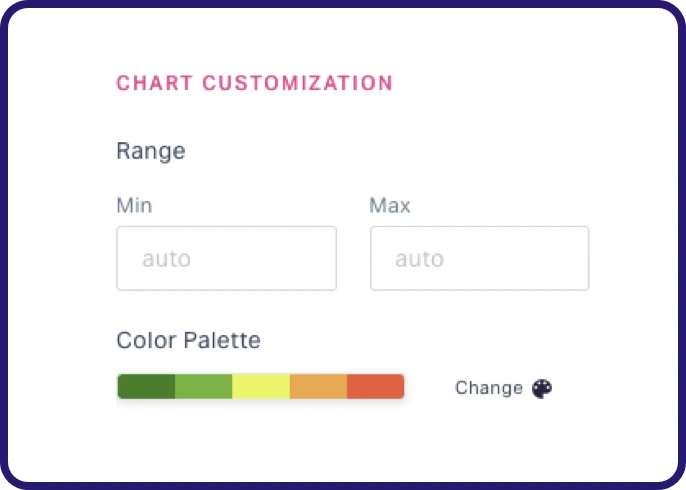The height and width of the screenshot is (490, 686).
Task: Open the palette icon next to Change
Action: tap(542, 388)
